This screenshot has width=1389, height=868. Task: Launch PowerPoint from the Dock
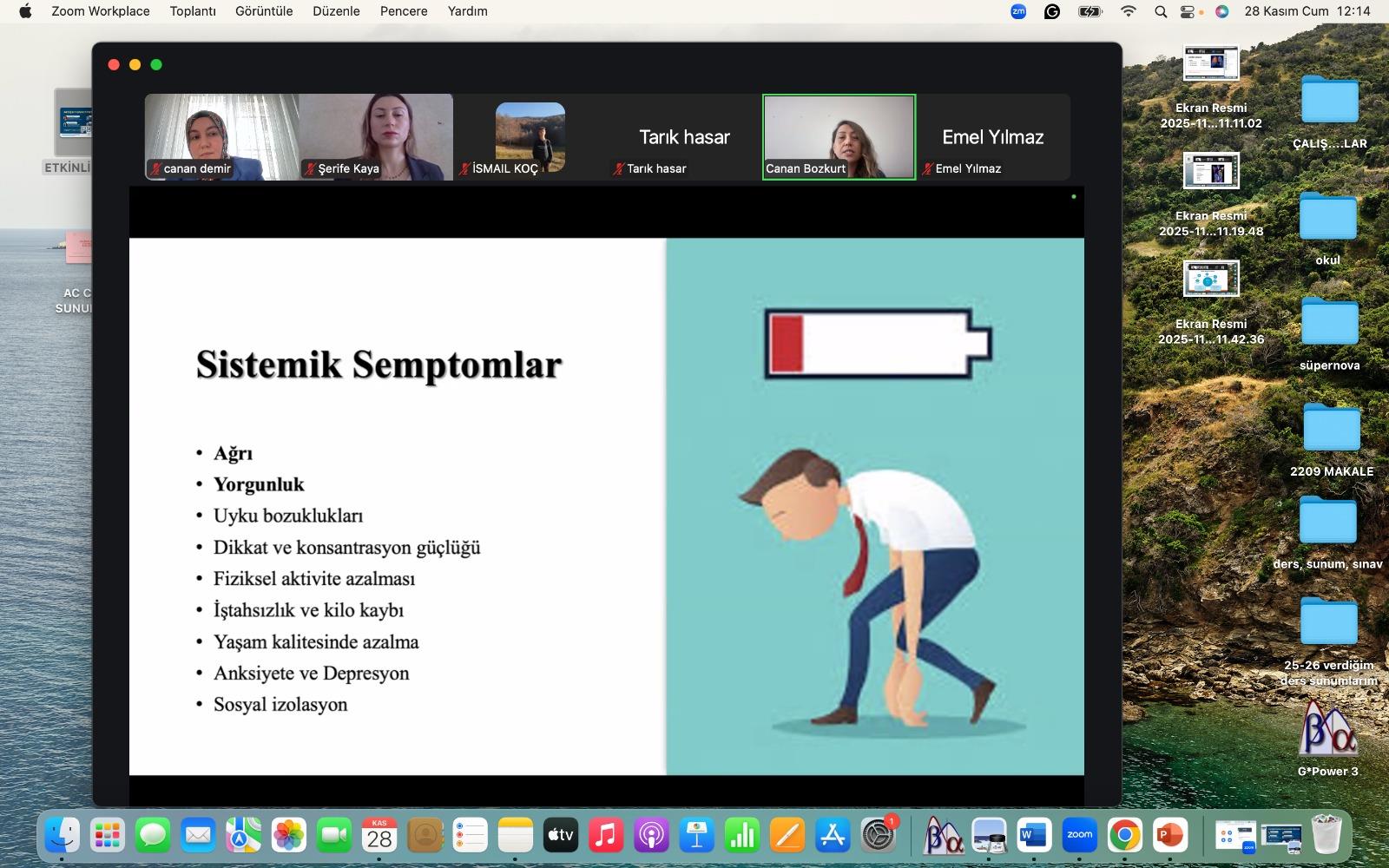click(x=1169, y=836)
